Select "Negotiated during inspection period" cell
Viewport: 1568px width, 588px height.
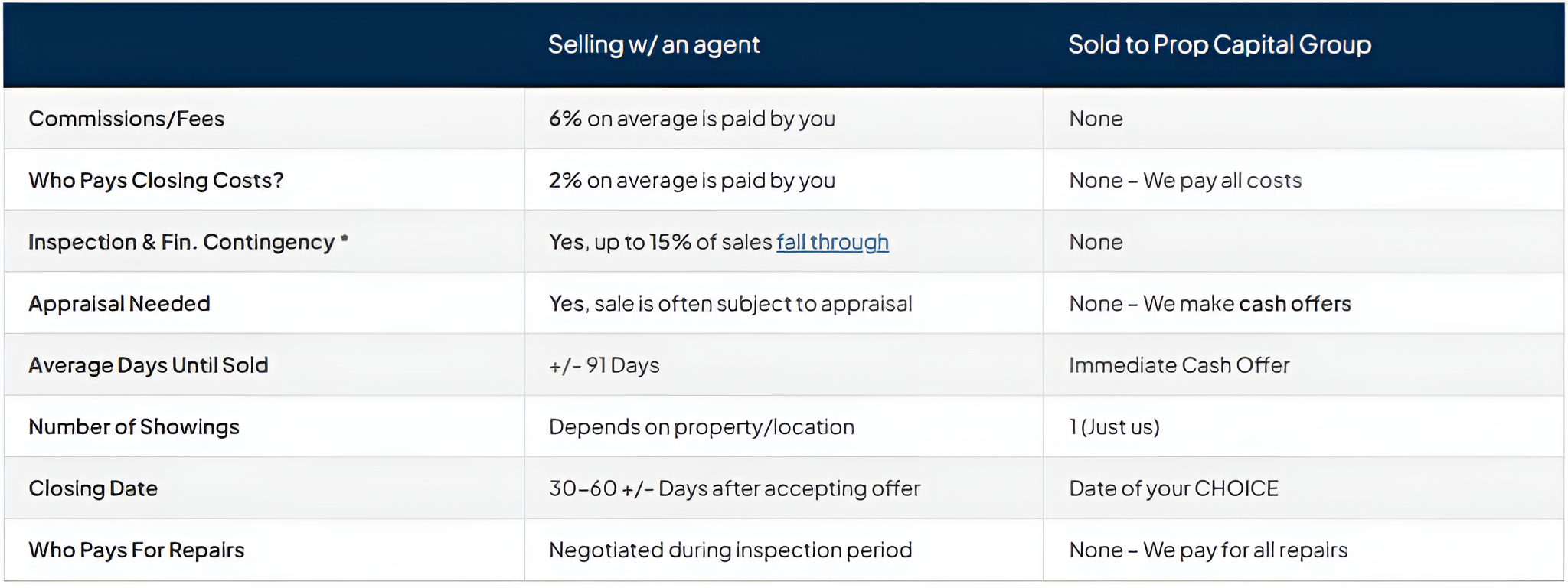click(x=730, y=550)
